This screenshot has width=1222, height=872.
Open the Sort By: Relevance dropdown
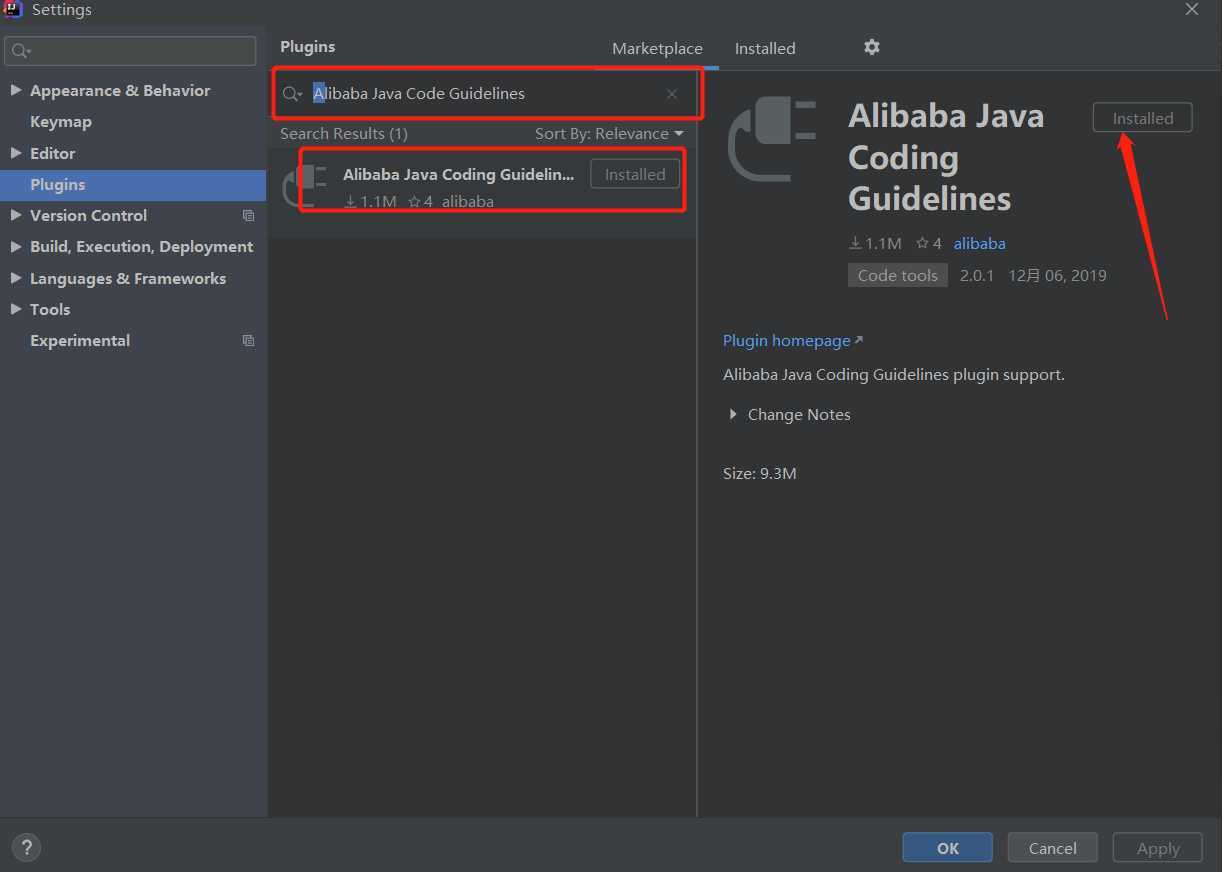609,134
